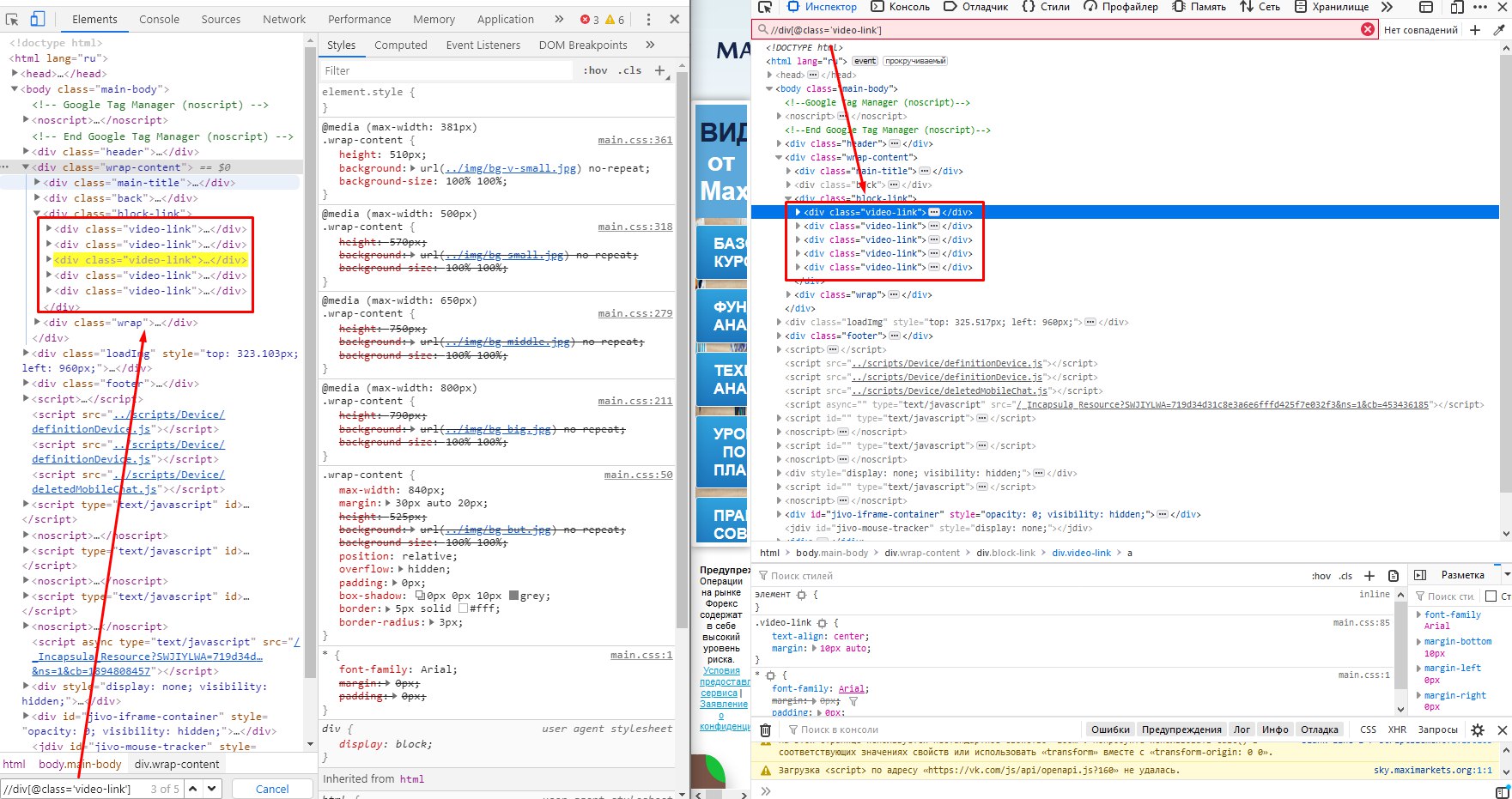The height and width of the screenshot is (799, 1512).
Task: Open main.css:85 source link in Firefox
Action: pos(1361,623)
